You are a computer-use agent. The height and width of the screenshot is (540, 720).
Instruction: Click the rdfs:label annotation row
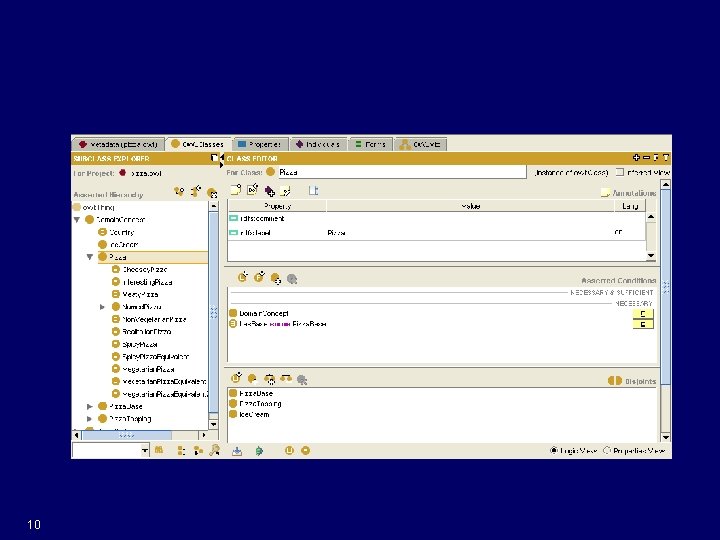(x=436, y=233)
